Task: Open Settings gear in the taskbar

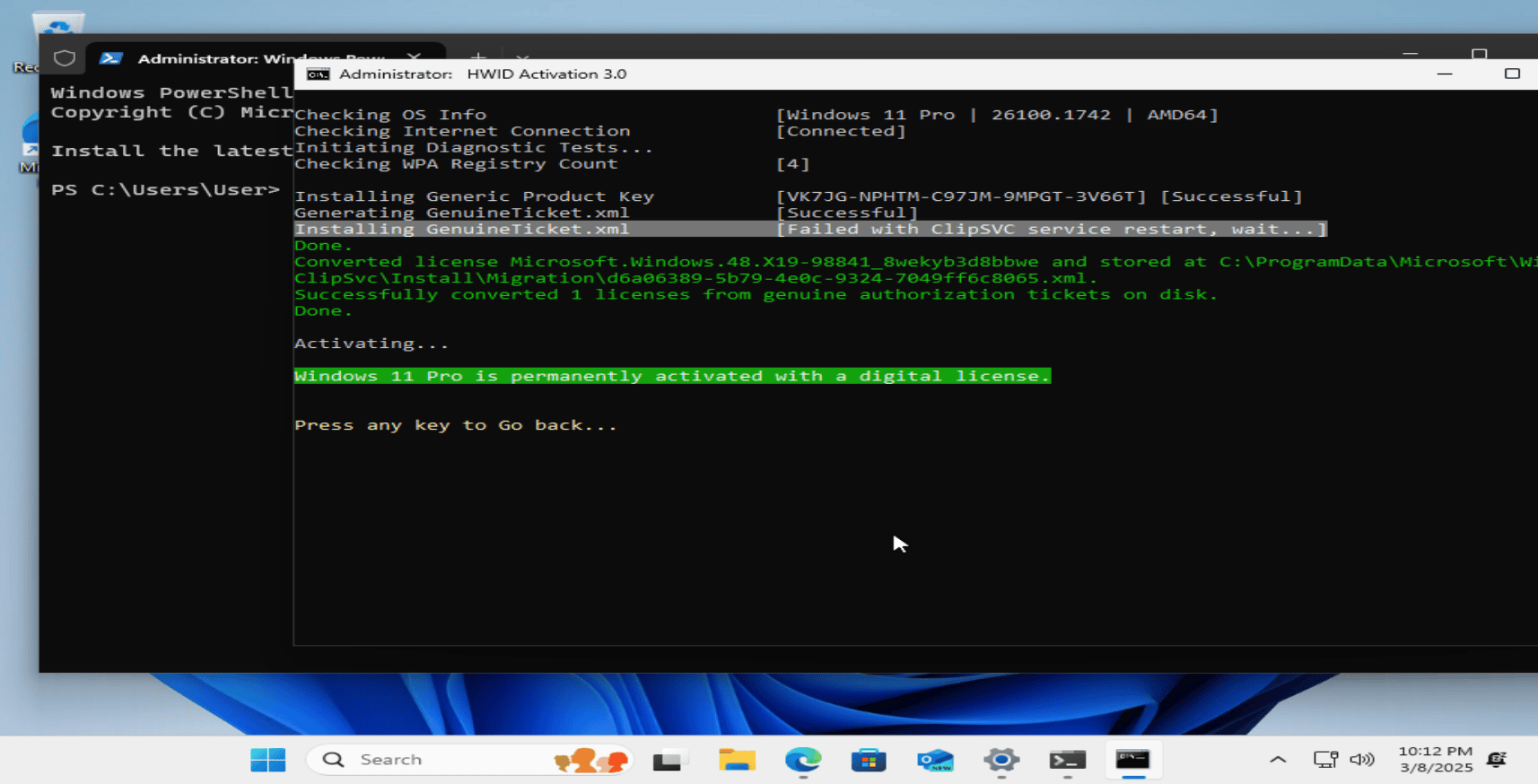Action: tap(1001, 761)
